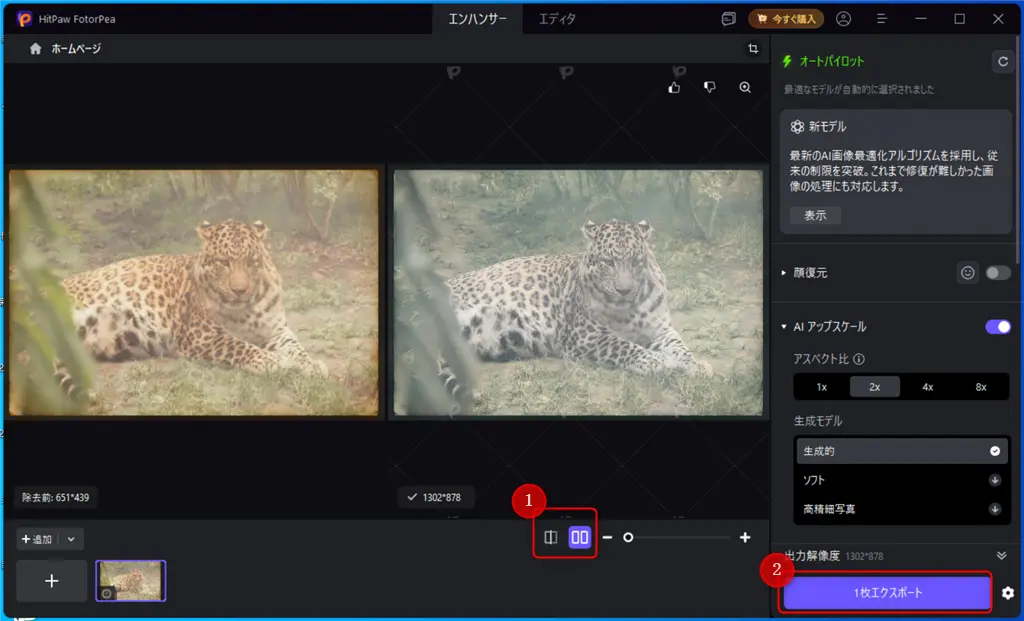Switch to the エディタ tab
The width and height of the screenshot is (1024, 621).
557,18
